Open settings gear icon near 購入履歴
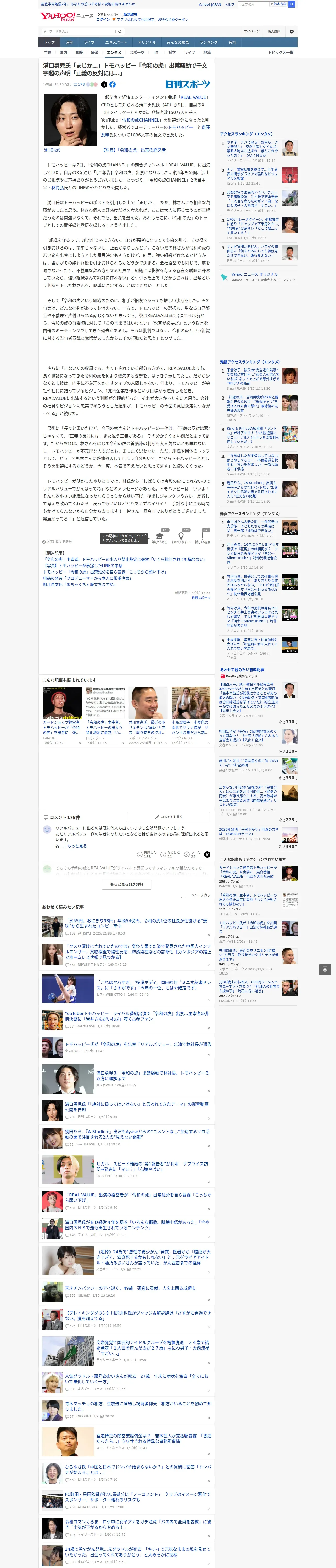 pos(291,32)
